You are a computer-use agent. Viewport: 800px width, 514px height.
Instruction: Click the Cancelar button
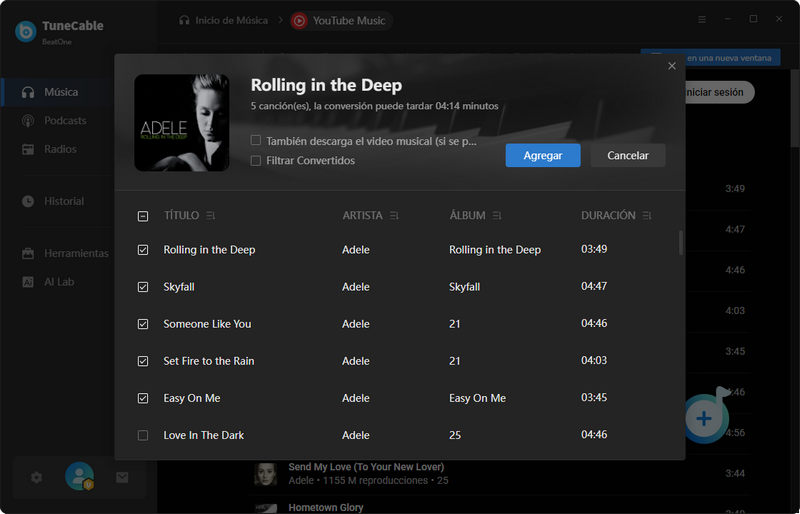(628, 155)
